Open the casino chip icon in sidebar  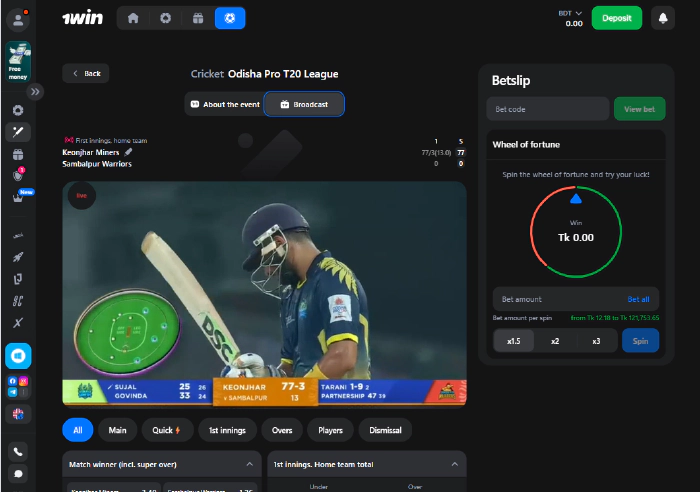pos(18,110)
